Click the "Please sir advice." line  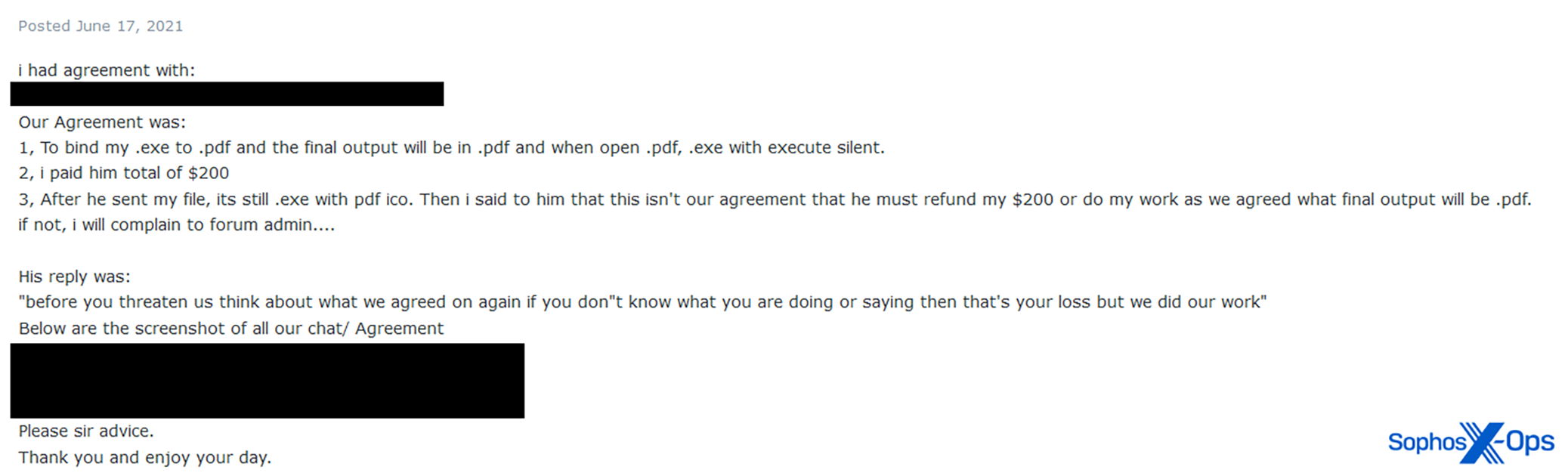[x=86, y=431]
